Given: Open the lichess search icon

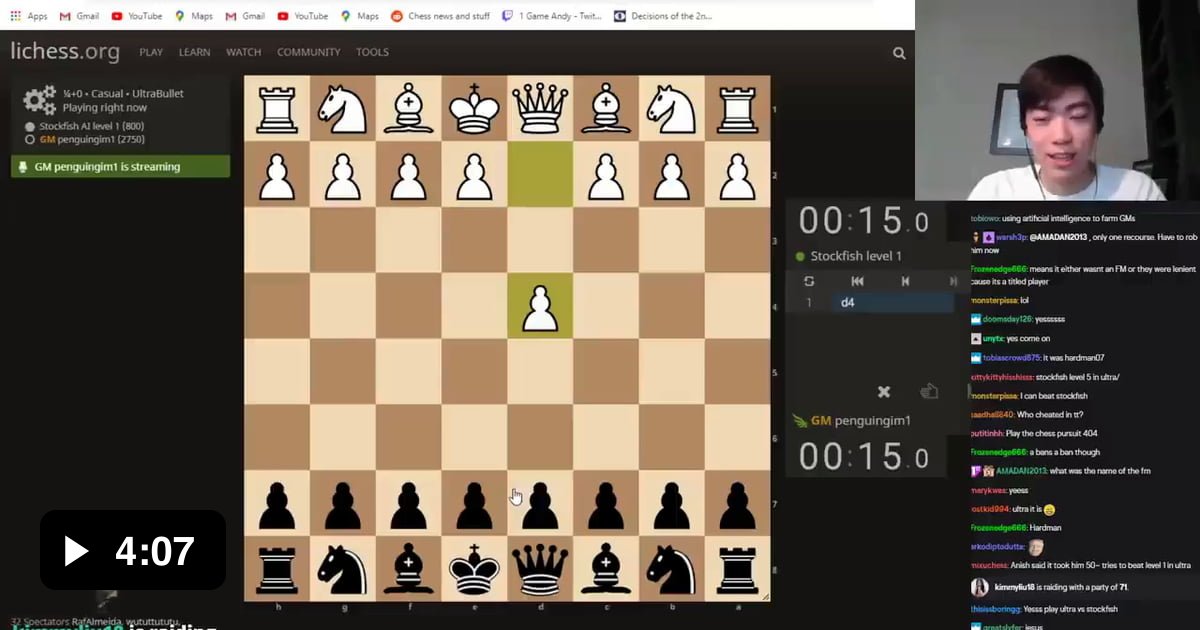Looking at the screenshot, I should (898, 52).
